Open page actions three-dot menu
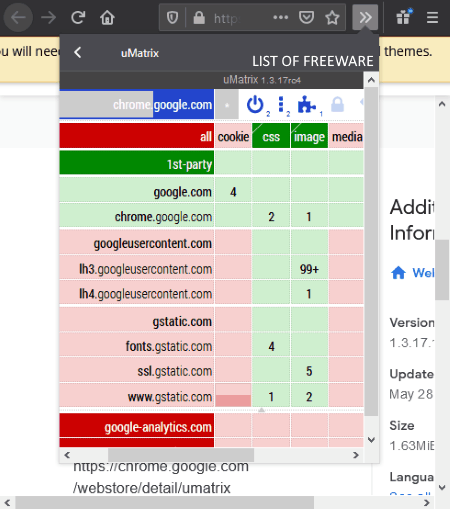Viewport: 450px width, 509px height. tap(280, 17)
